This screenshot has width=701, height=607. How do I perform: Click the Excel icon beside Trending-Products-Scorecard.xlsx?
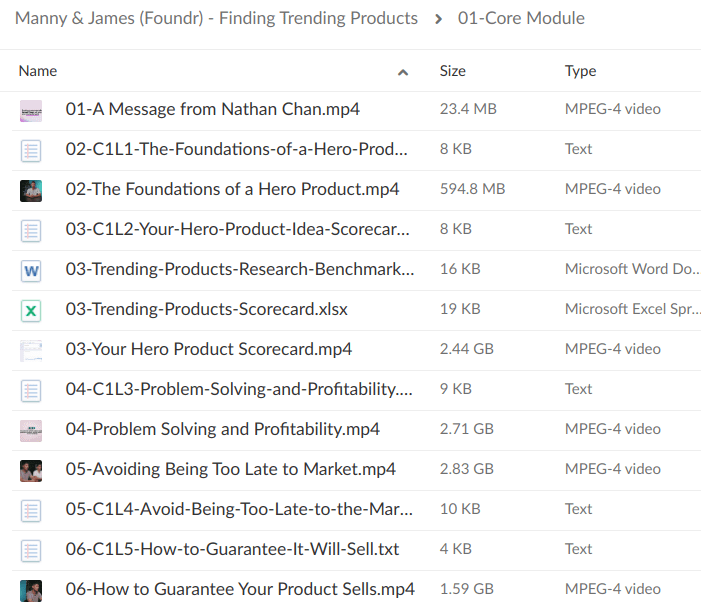[x=31, y=310]
